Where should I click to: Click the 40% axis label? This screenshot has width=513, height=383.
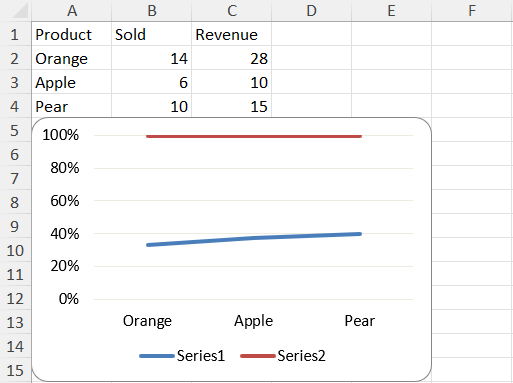pyautogui.click(x=65, y=234)
